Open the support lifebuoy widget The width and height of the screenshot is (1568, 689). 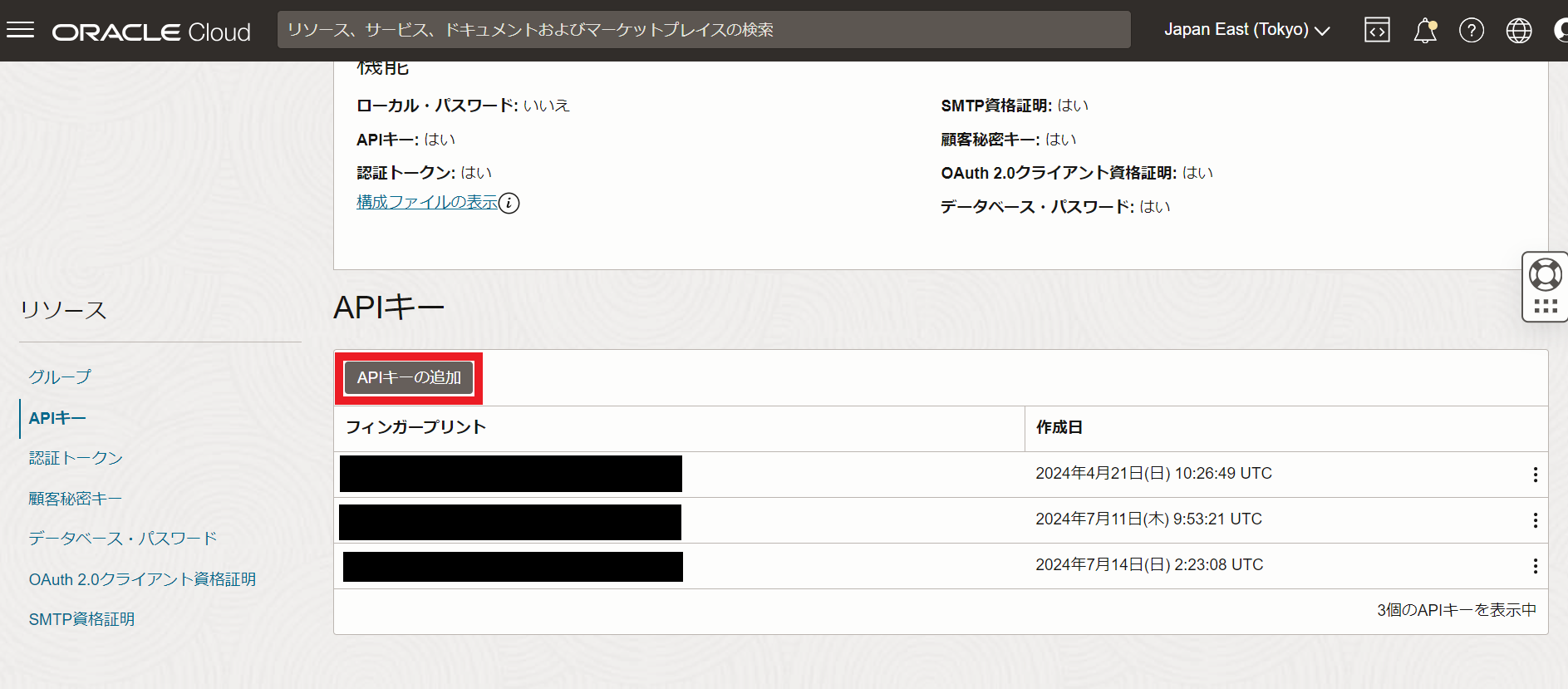pos(1545,275)
